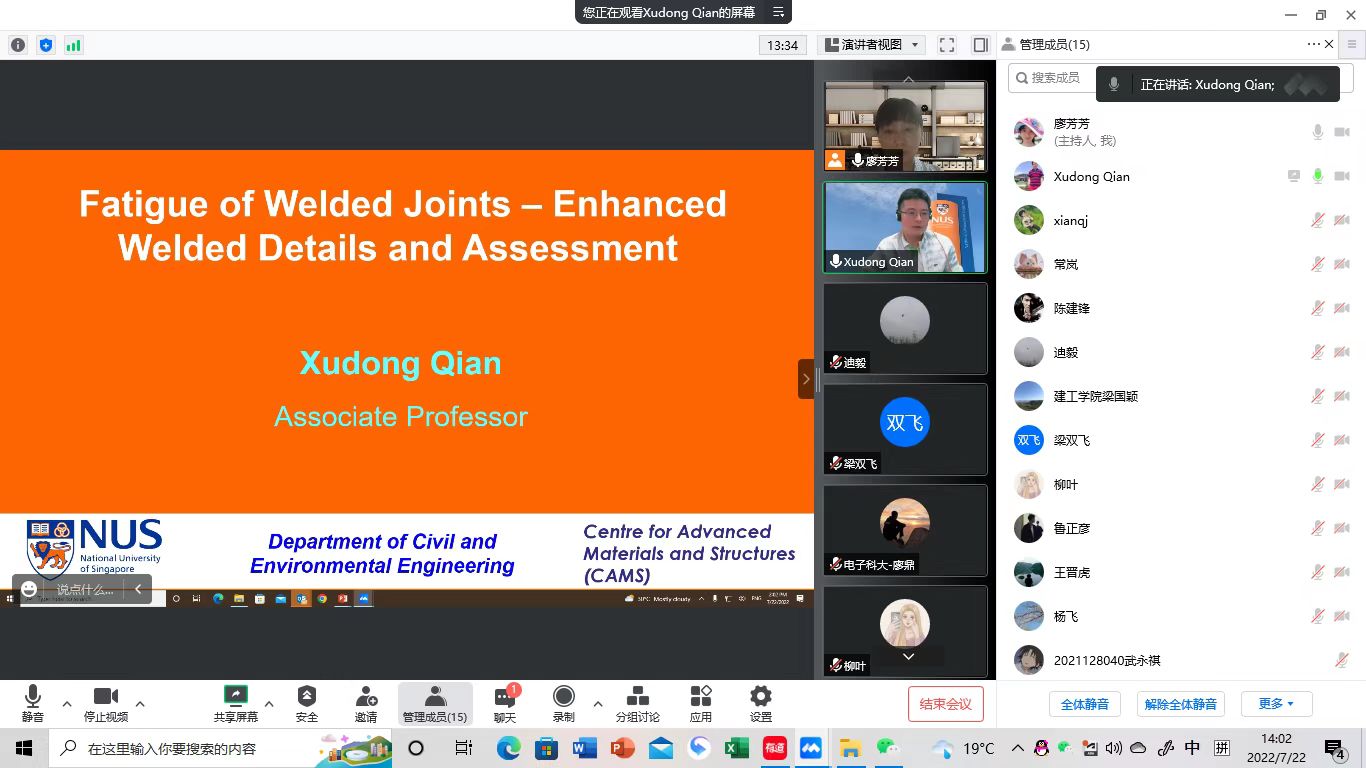This screenshot has height=768, width=1366.
Task: Expand audio options arrow next to 静音
Action: pos(67,704)
